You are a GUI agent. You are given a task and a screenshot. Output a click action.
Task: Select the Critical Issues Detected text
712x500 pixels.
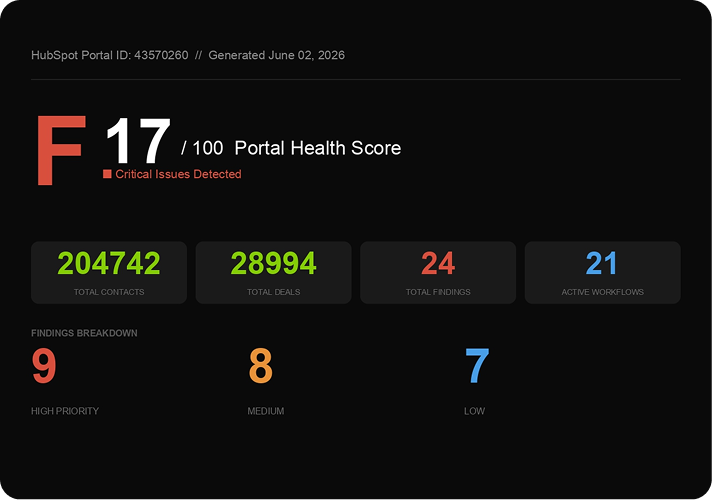(x=178, y=174)
